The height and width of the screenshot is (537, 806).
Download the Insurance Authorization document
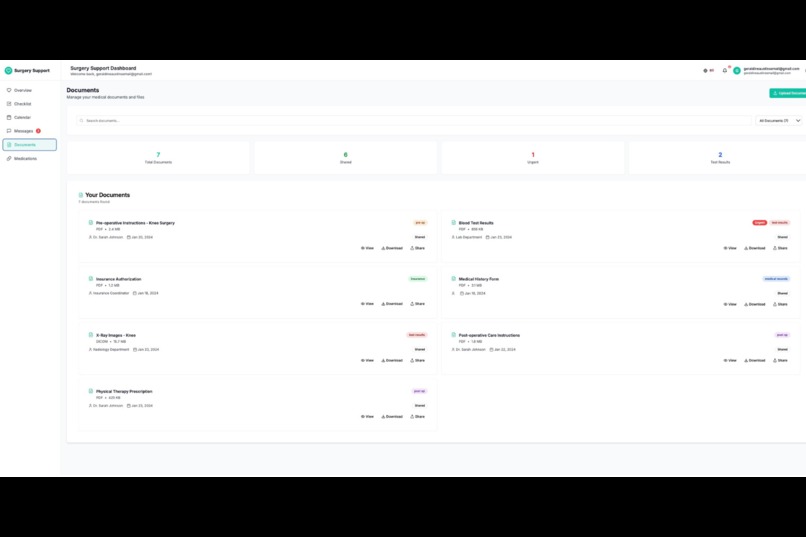[392, 304]
